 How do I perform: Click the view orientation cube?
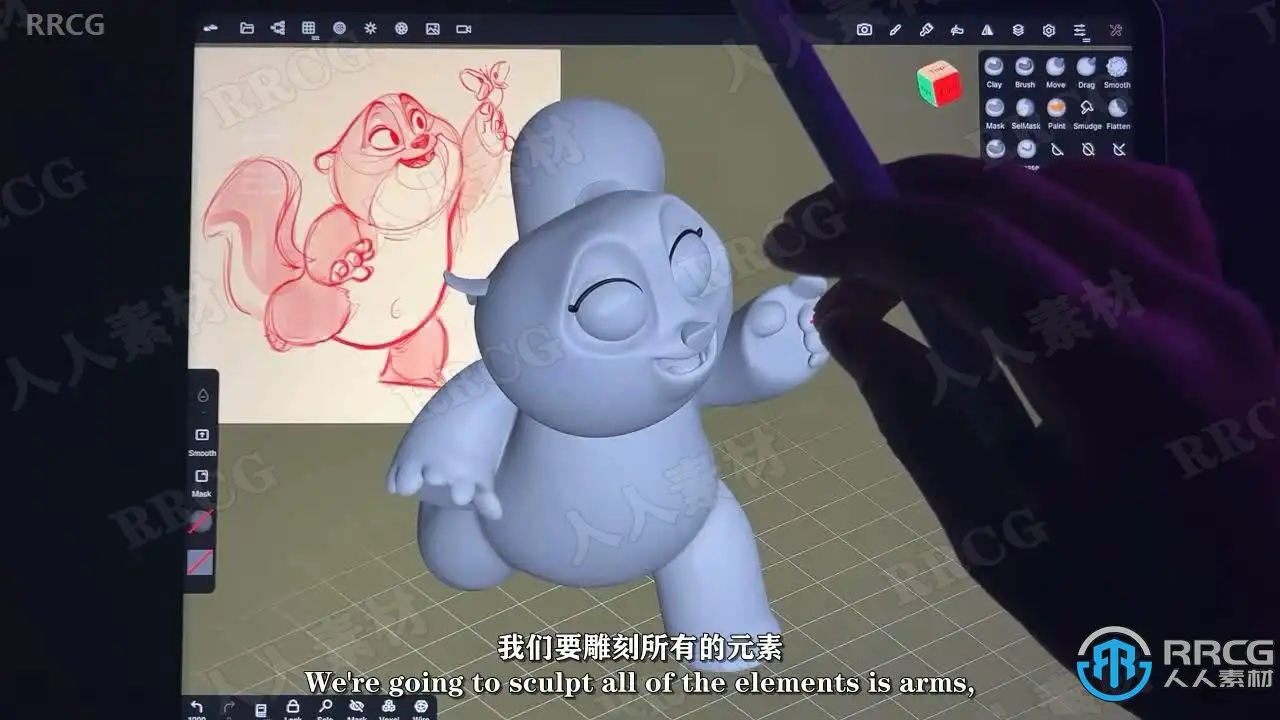(x=937, y=84)
